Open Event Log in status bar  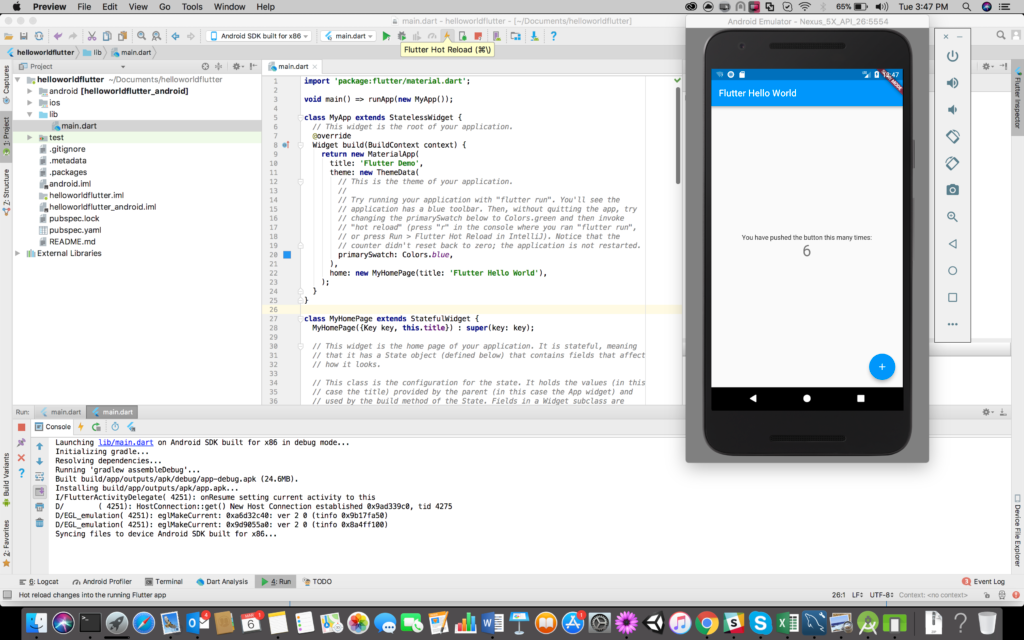coord(984,581)
